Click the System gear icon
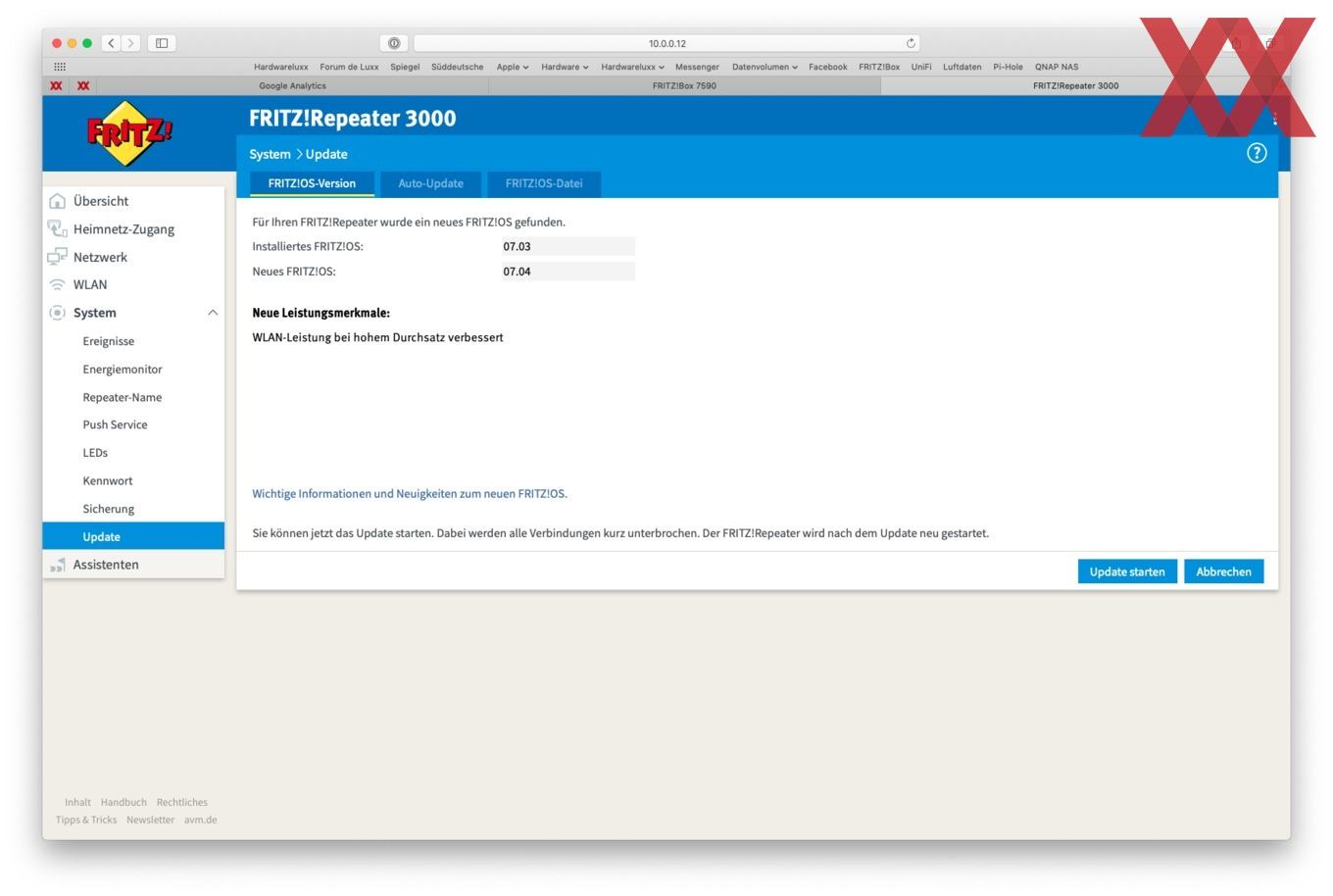The width and height of the screenshot is (1333, 896). point(57,313)
